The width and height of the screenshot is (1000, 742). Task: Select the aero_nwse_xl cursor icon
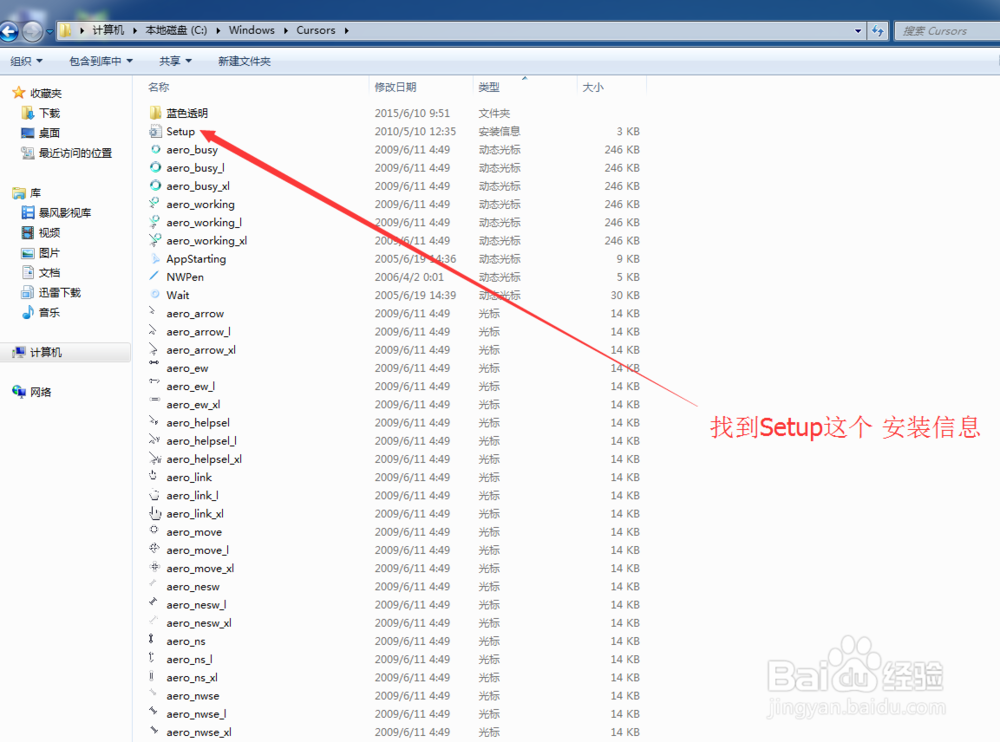(x=154, y=729)
